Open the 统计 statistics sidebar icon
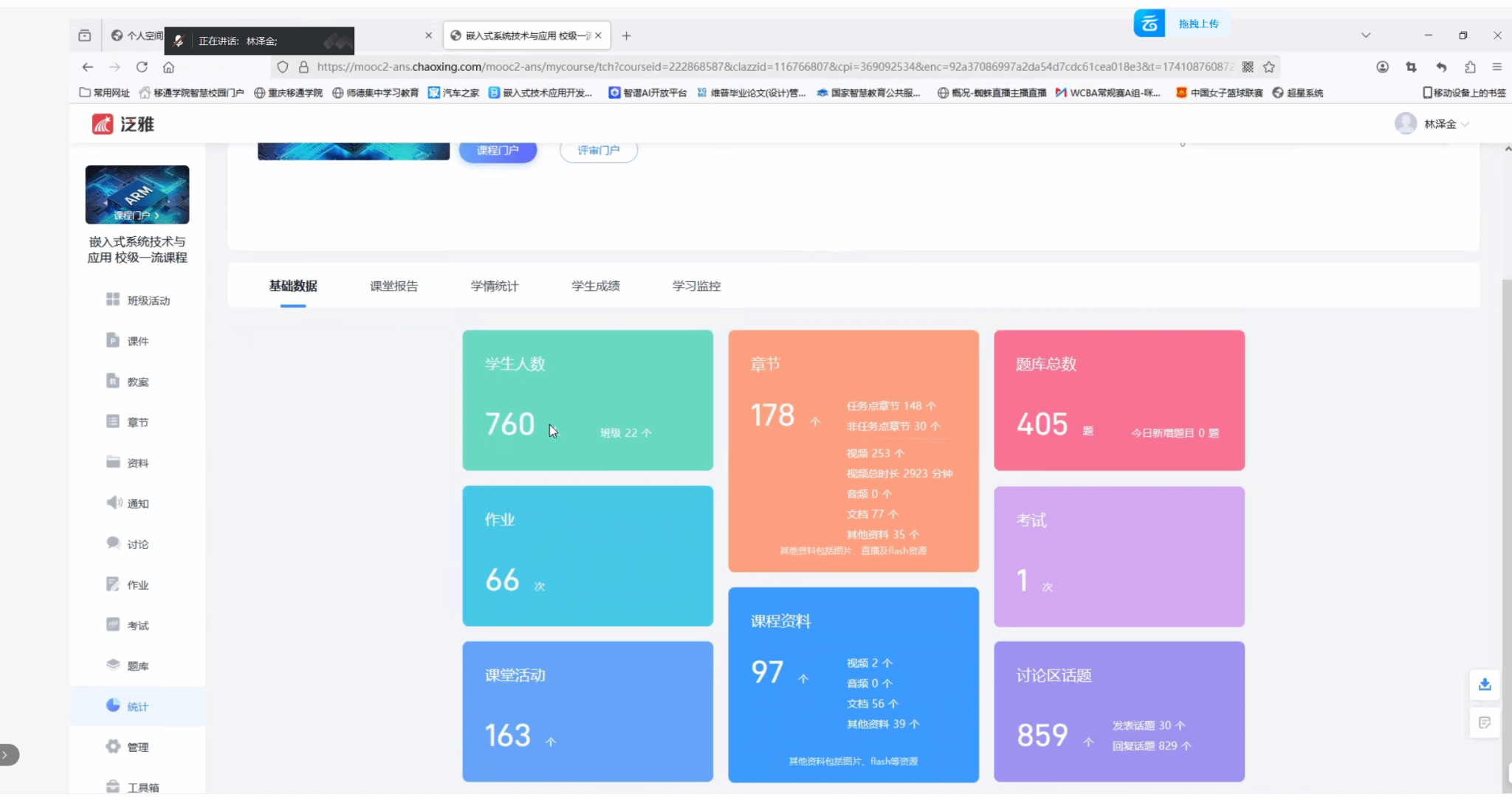This screenshot has width=1512, height=797. coord(113,705)
